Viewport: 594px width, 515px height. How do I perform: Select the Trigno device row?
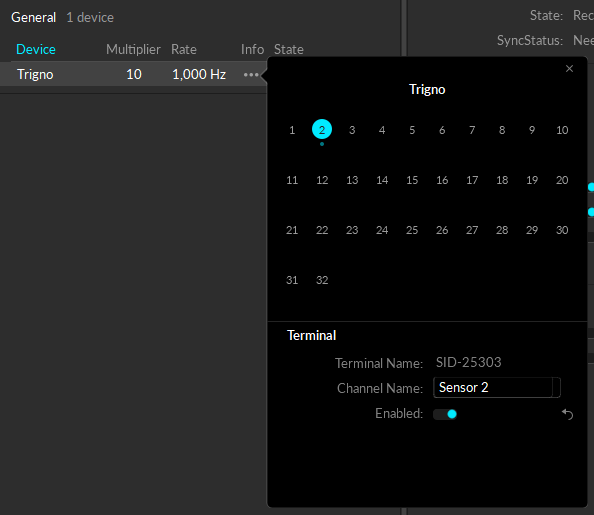pos(133,74)
